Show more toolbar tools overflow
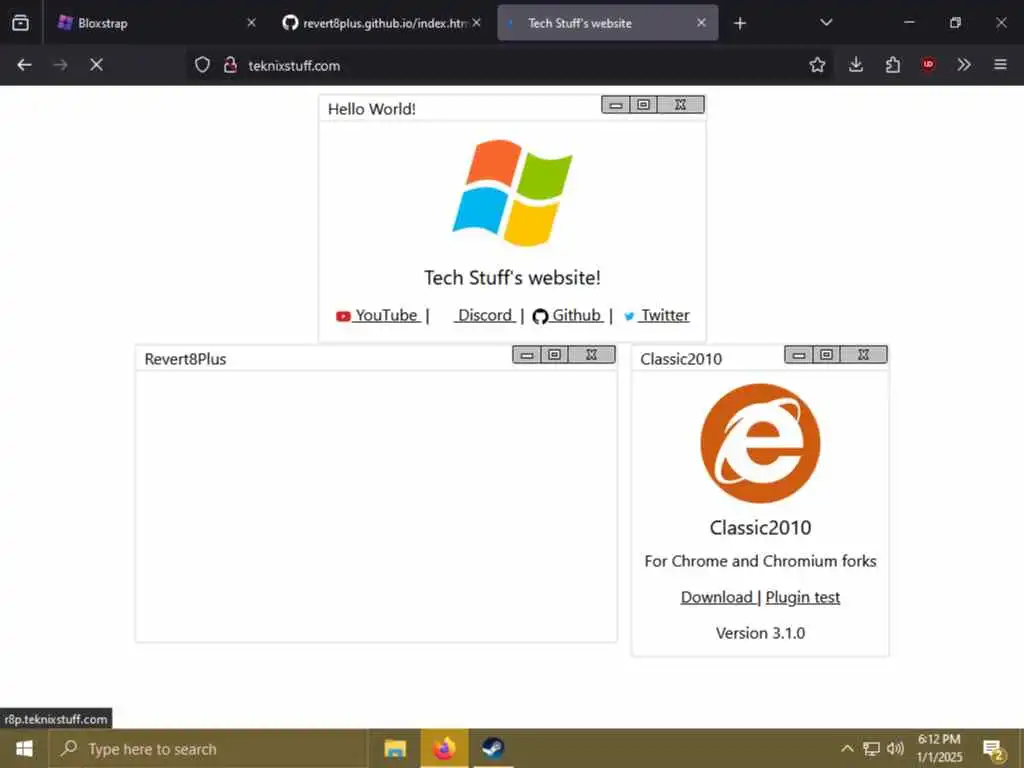The image size is (1024, 768). 964,65
